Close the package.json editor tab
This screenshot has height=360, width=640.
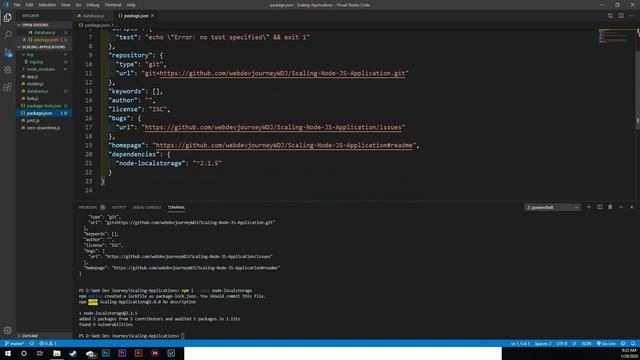pyautogui.click(x=152, y=16)
